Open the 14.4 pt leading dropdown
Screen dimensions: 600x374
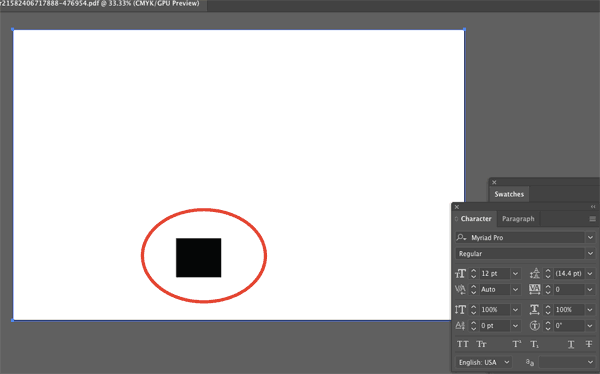pos(590,273)
